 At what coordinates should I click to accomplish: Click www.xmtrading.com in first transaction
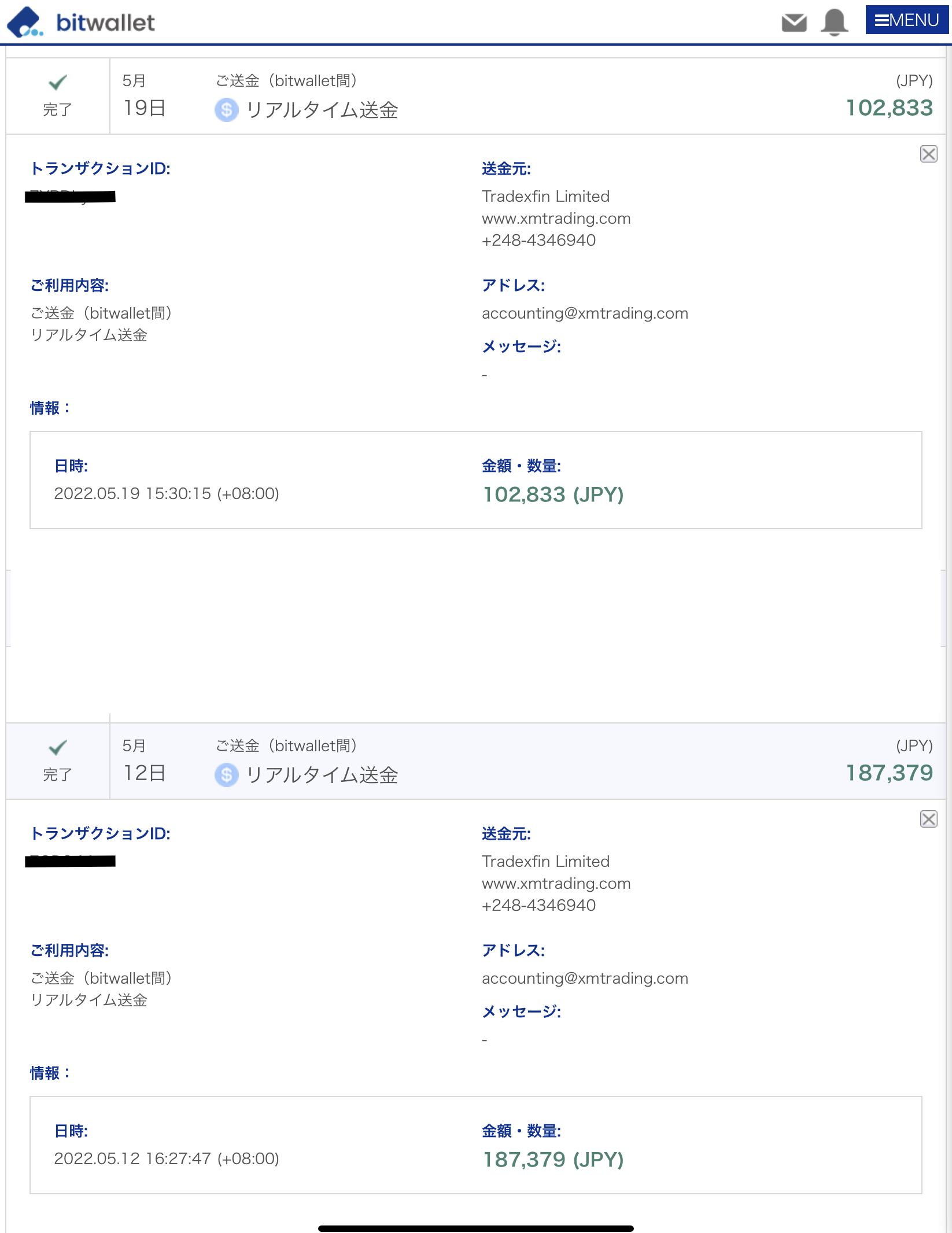(556, 219)
